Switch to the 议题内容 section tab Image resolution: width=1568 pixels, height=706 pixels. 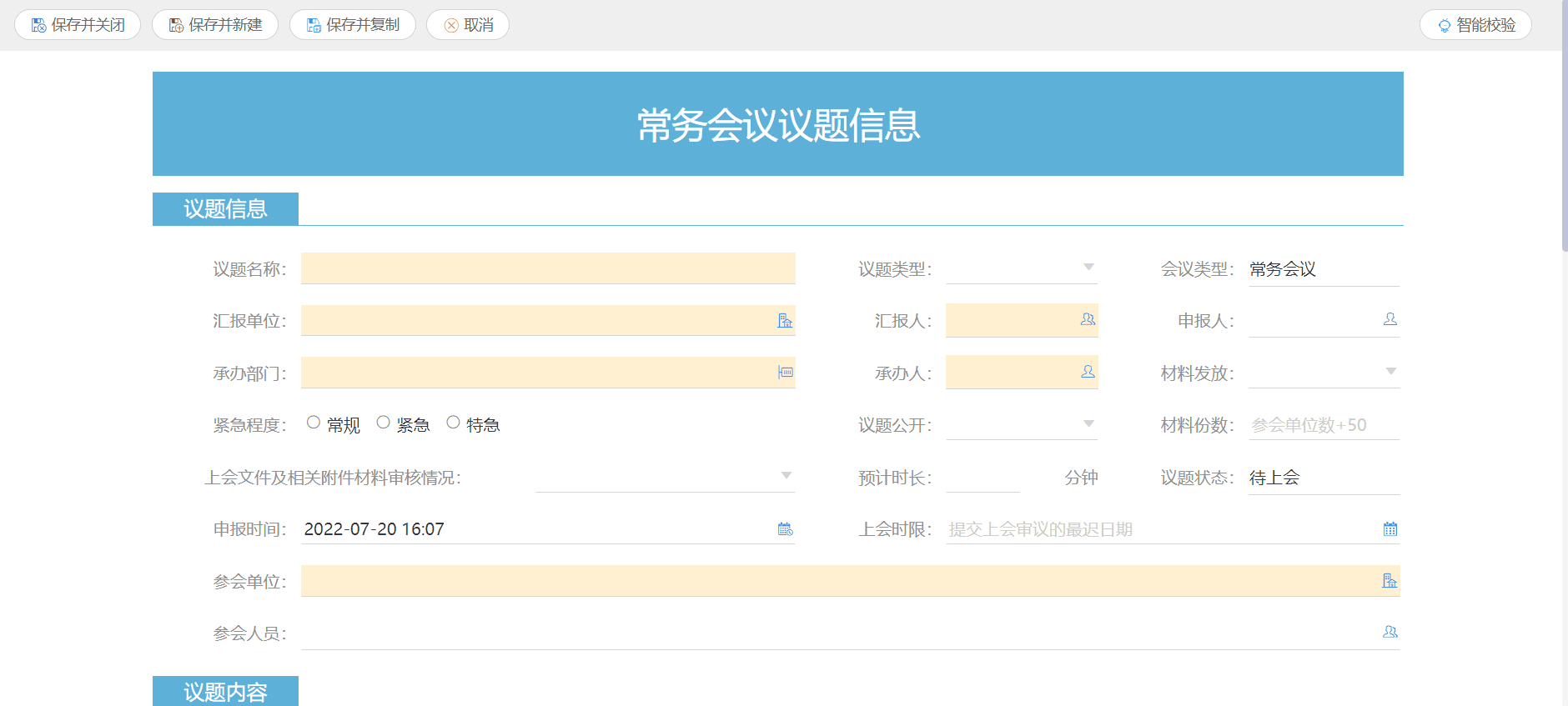click(x=225, y=691)
